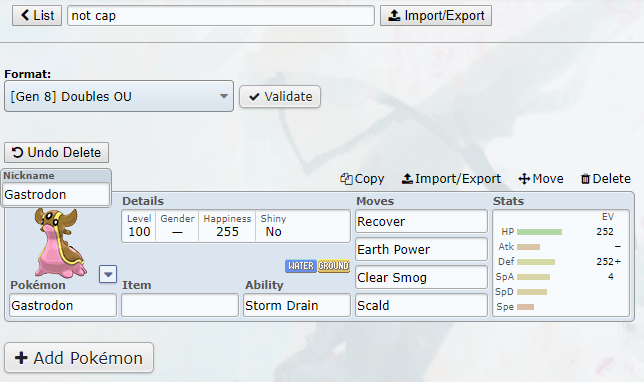Click the Water type badge
Image resolution: width=644 pixels, height=382 pixels.
(x=301, y=266)
